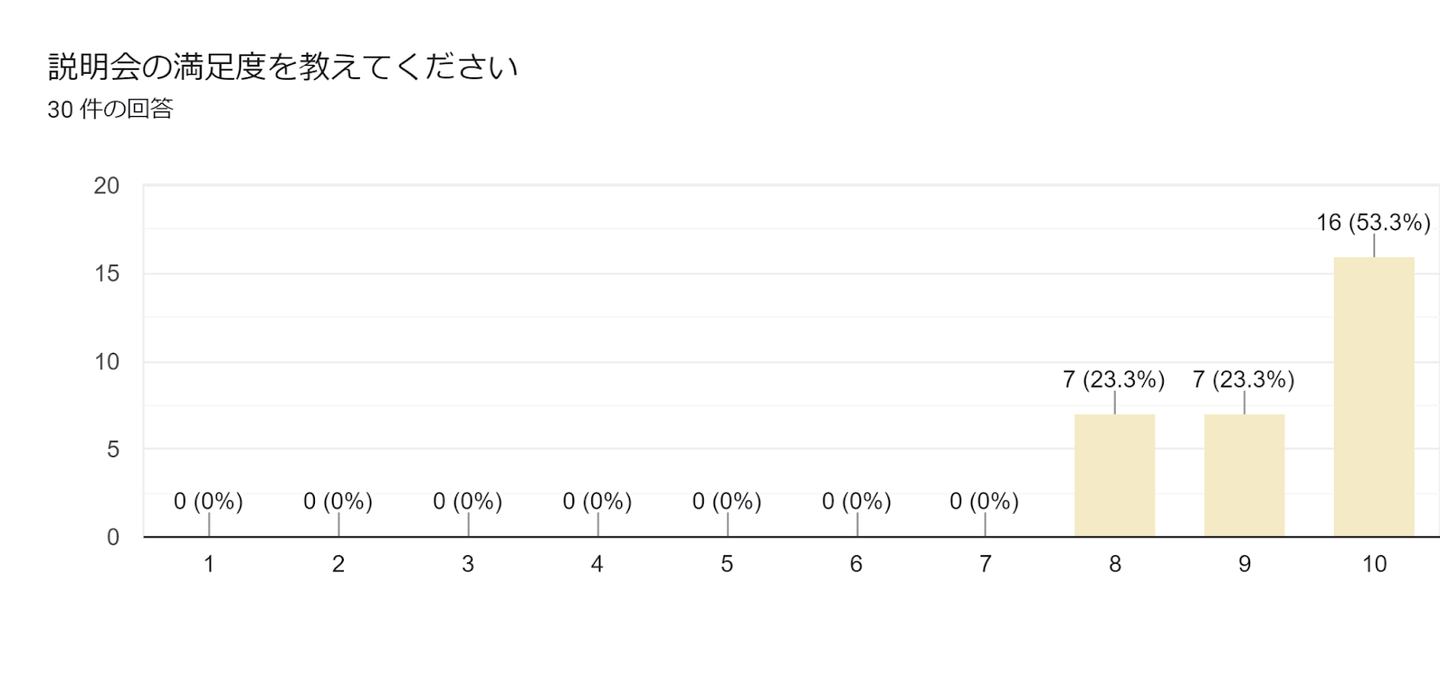Click the "0 (0%)" label above rating 7
1440x683 pixels.
pos(985,502)
